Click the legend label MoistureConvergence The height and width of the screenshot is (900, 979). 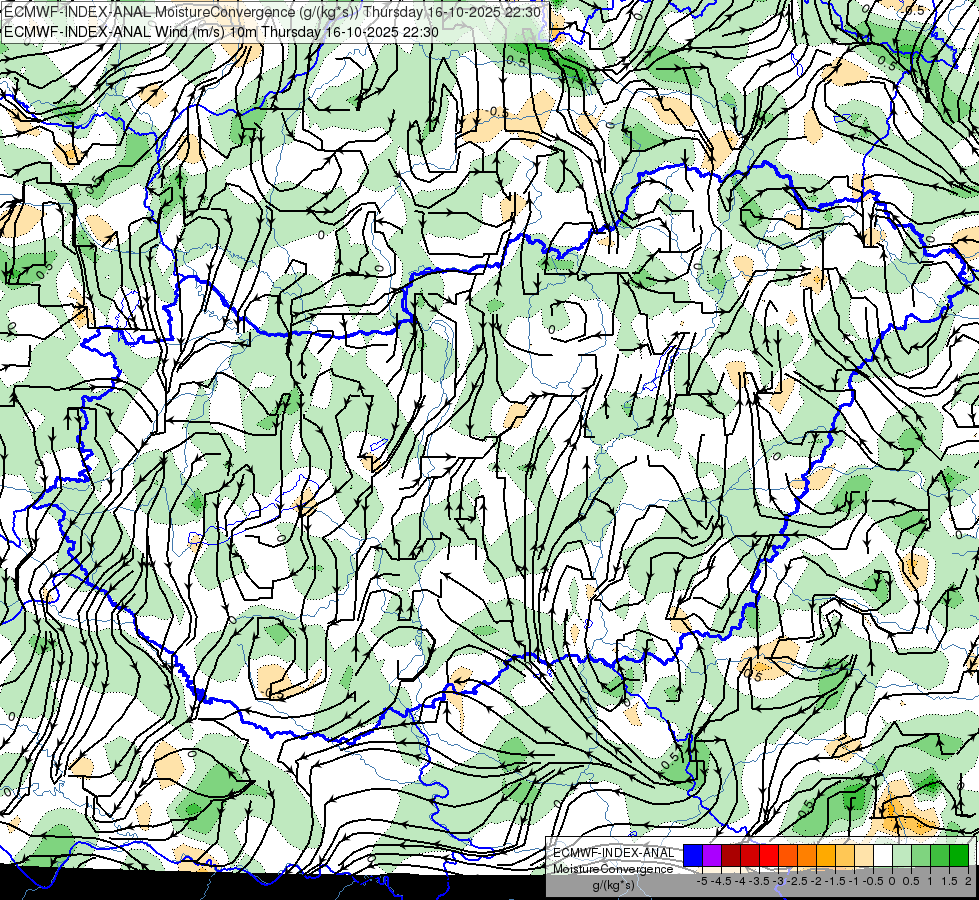tap(613, 869)
